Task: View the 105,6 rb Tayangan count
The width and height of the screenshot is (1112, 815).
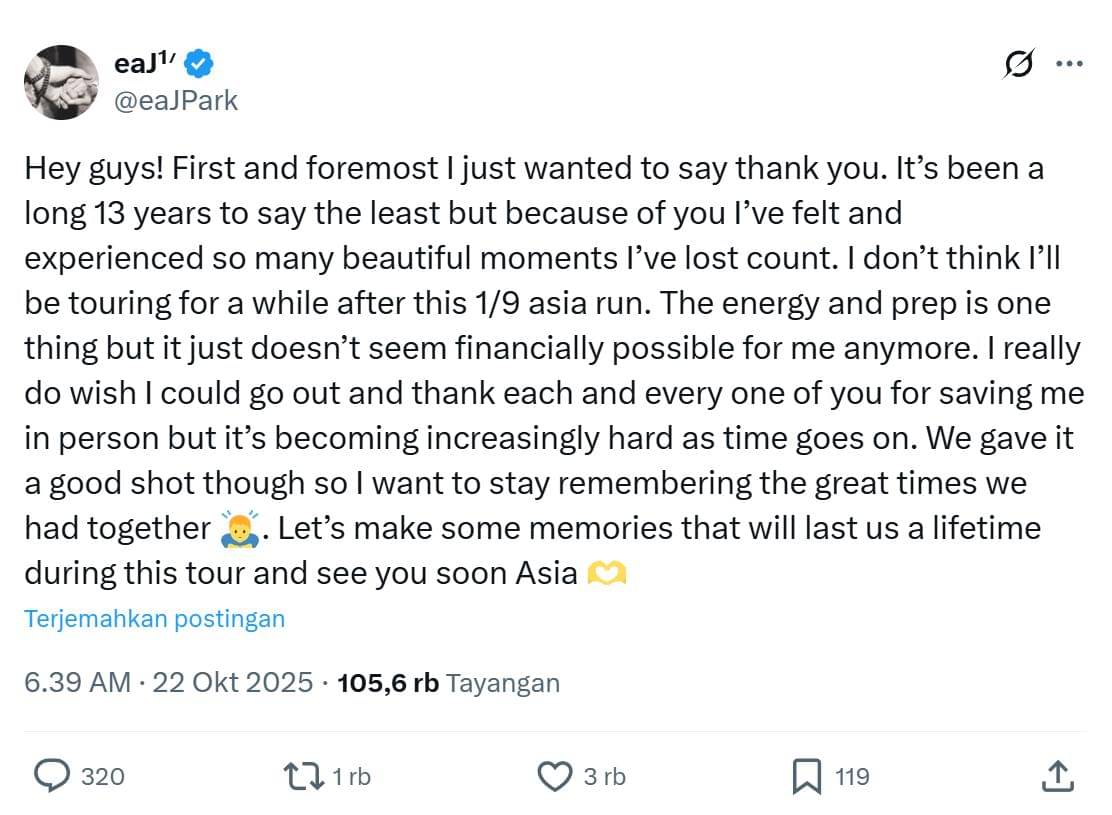Action: click(449, 683)
